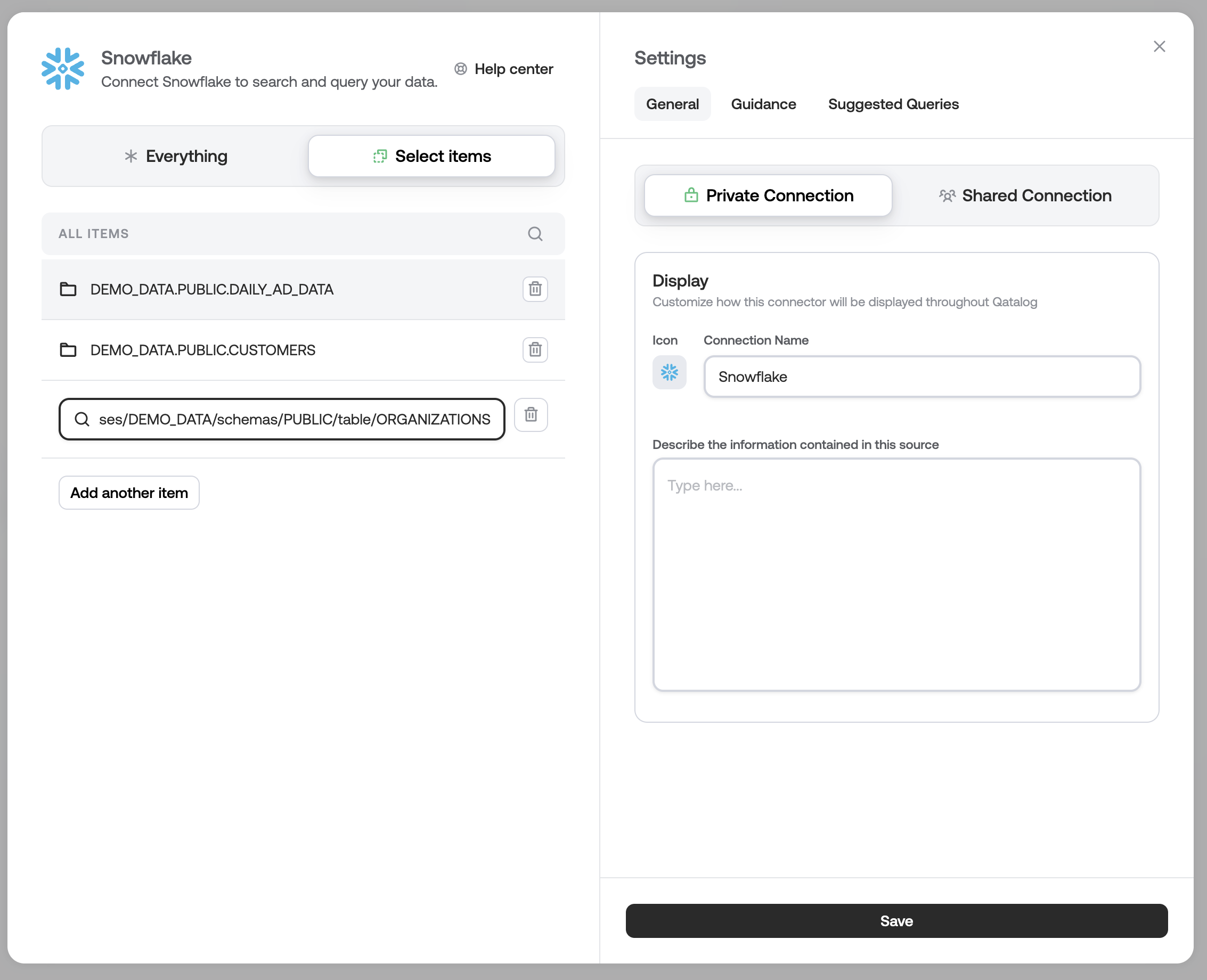This screenshot has width=1207, height=980.
Task: Choose Private Connection option
Action: pyautogui.click(x=768, y=195)
